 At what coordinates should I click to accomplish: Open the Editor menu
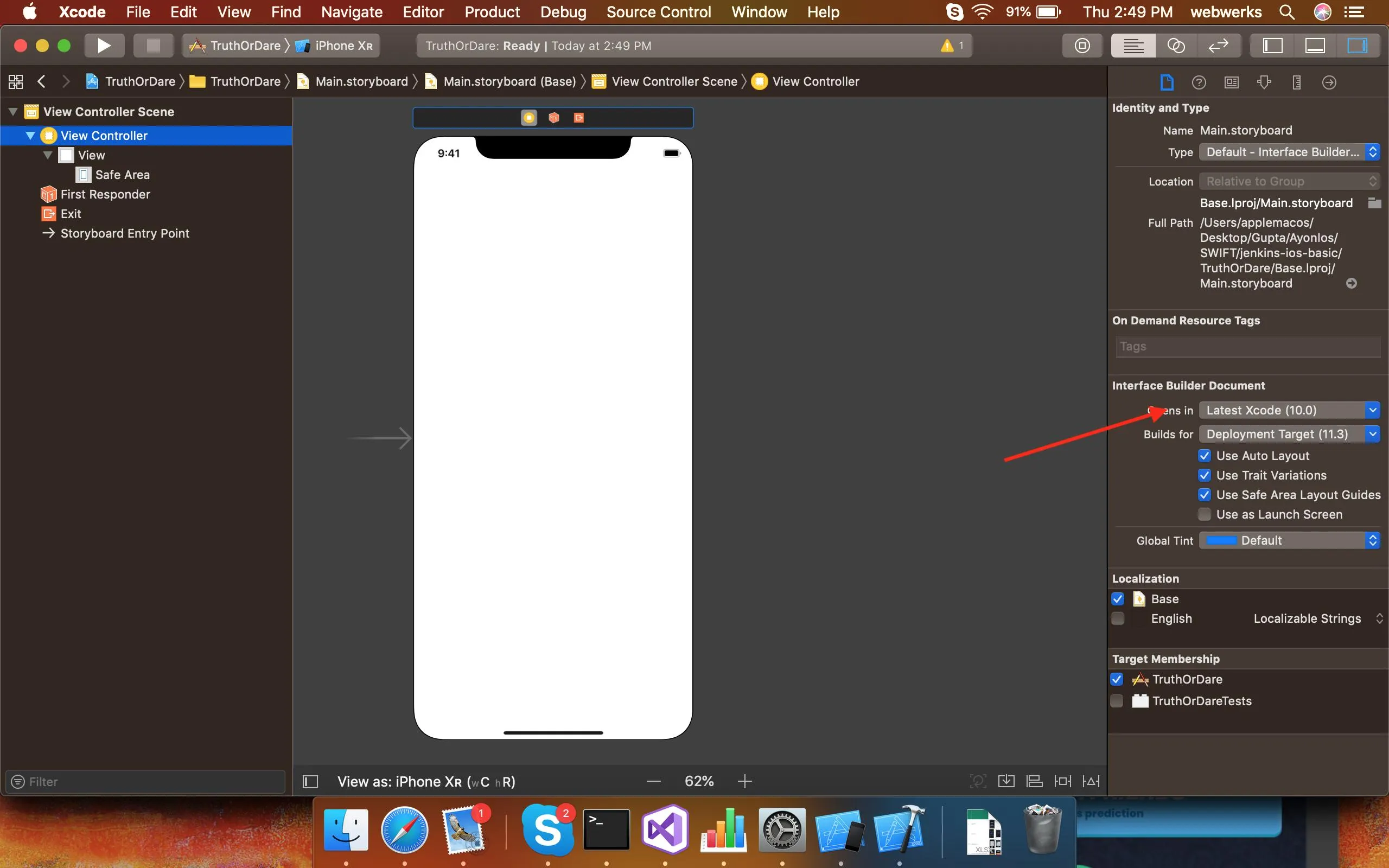coord(423,12)
